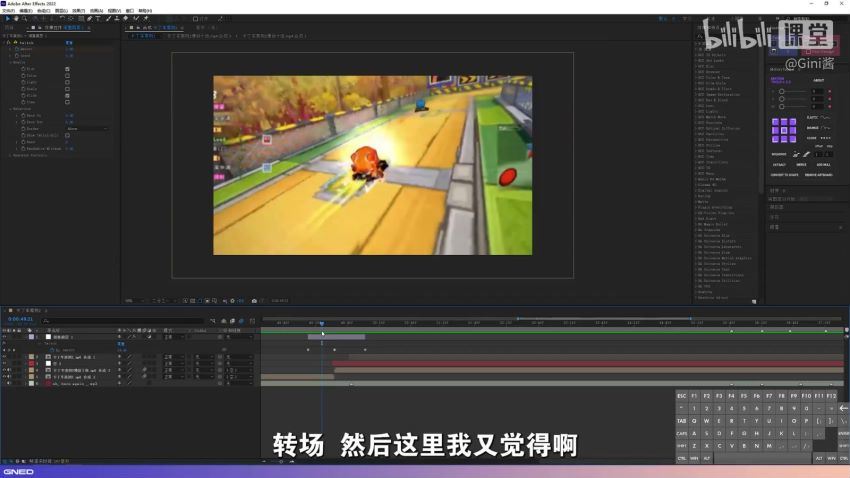
Task: Toggle the Blur checkbox under Enable
Action: (67, 69)
